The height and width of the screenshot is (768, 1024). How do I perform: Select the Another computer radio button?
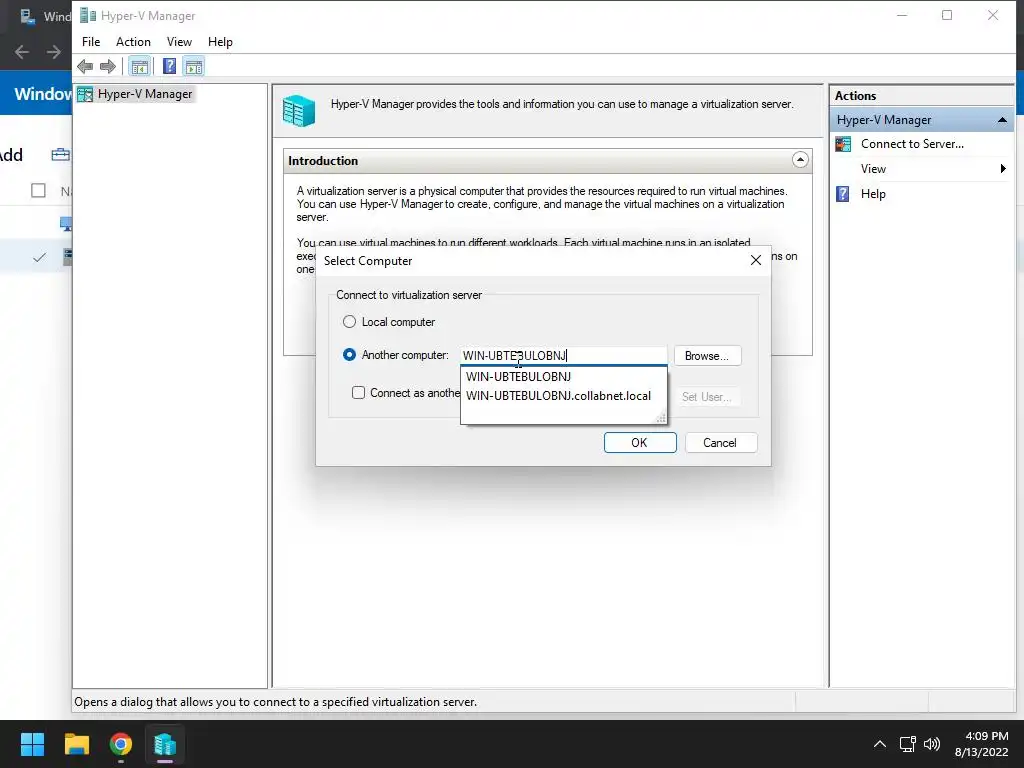tap(349, 355)
